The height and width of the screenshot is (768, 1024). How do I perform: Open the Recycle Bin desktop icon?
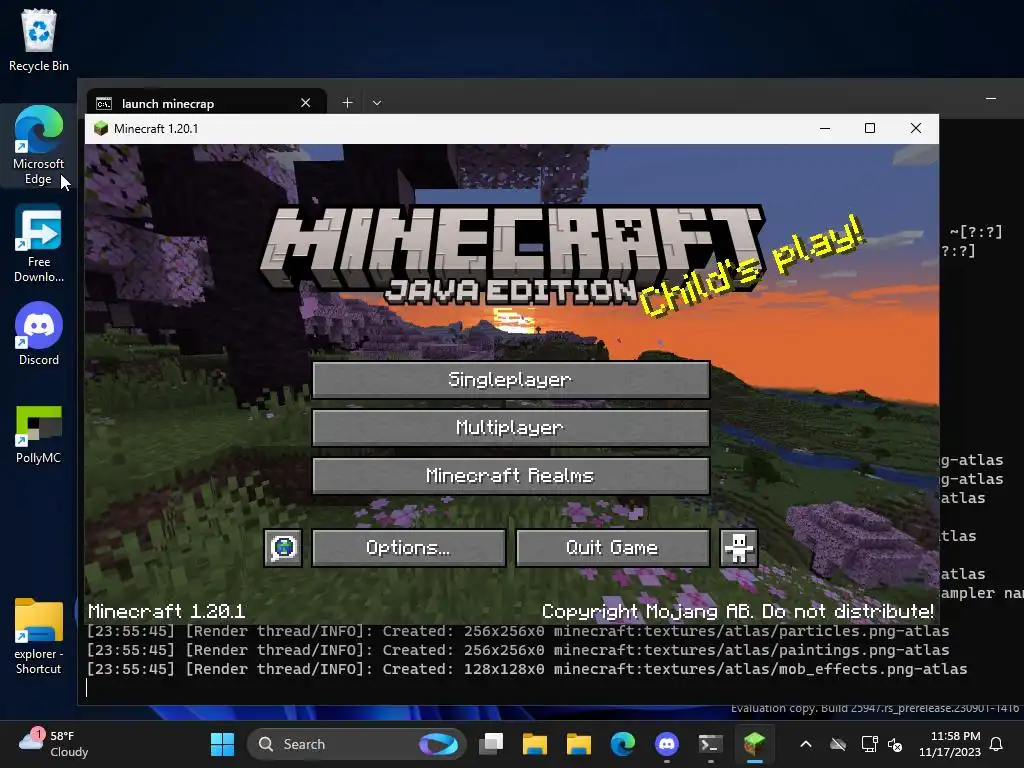click(39, 40)
